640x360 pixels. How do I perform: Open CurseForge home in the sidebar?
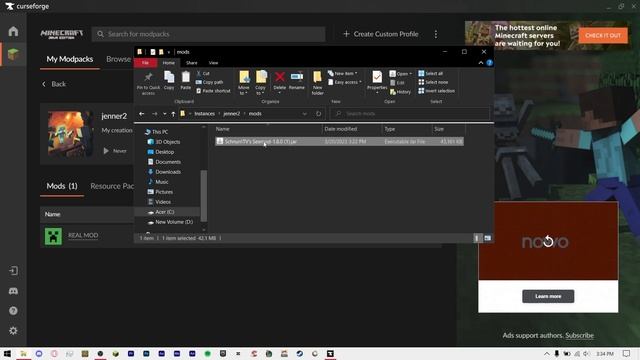tap(13, 31)
